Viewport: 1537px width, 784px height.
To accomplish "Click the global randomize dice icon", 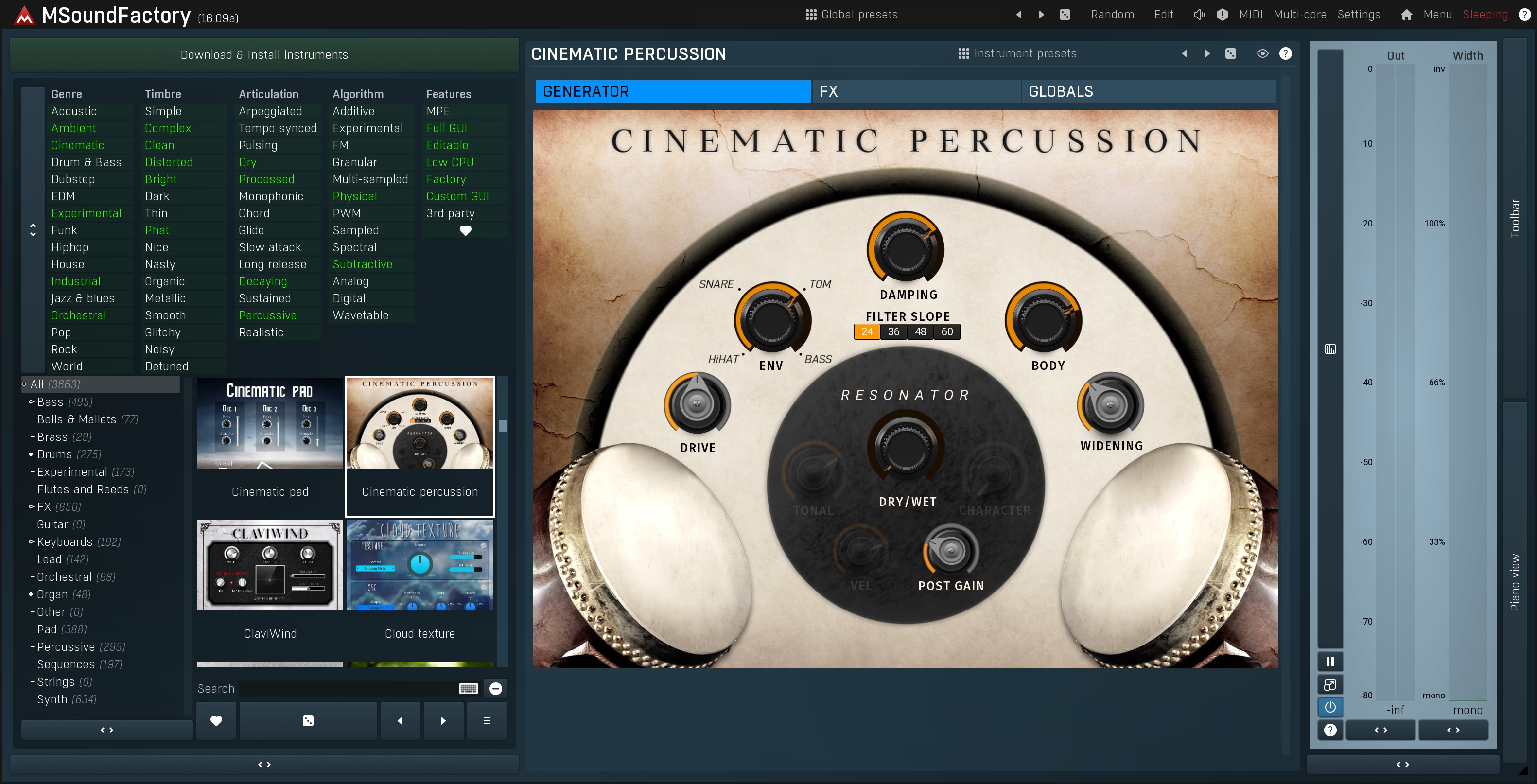I will tap(1065, 14).
